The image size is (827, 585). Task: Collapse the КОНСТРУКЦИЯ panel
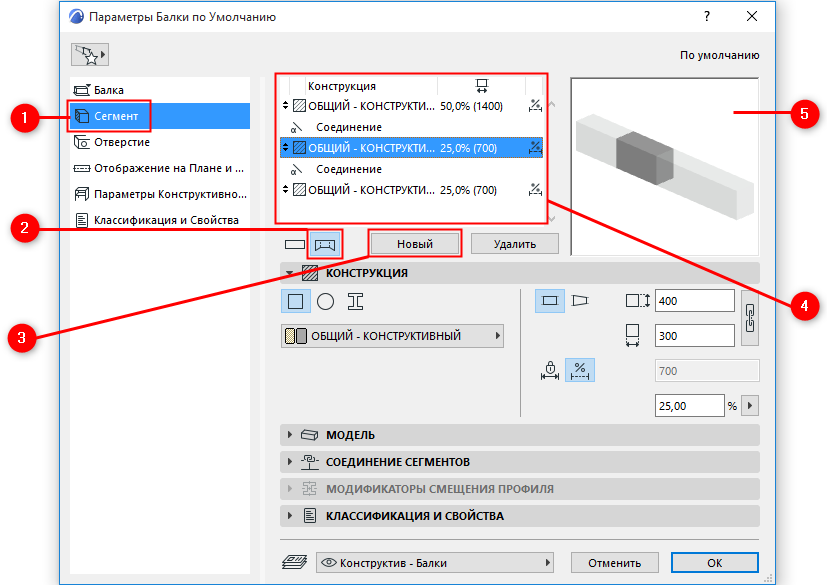pos(289,273)
